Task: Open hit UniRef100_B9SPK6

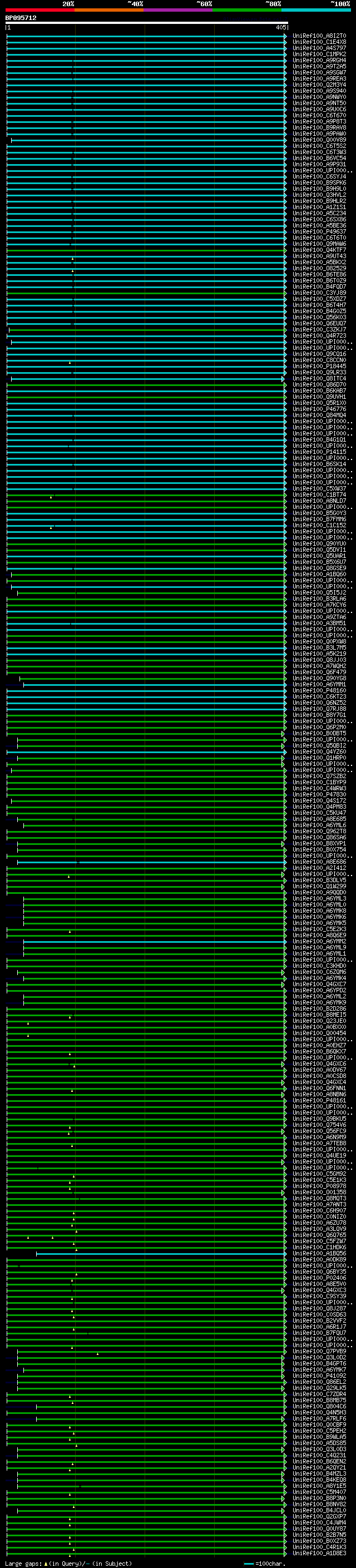Action: click(x=319, y=182)
